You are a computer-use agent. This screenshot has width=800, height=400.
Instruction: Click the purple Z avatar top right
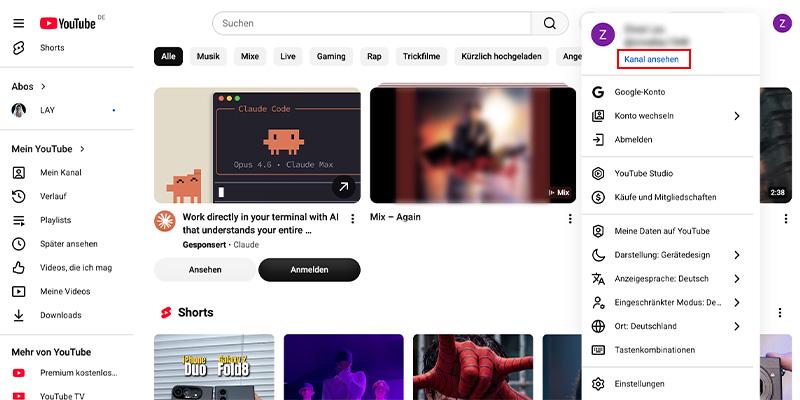coord(782,23)
